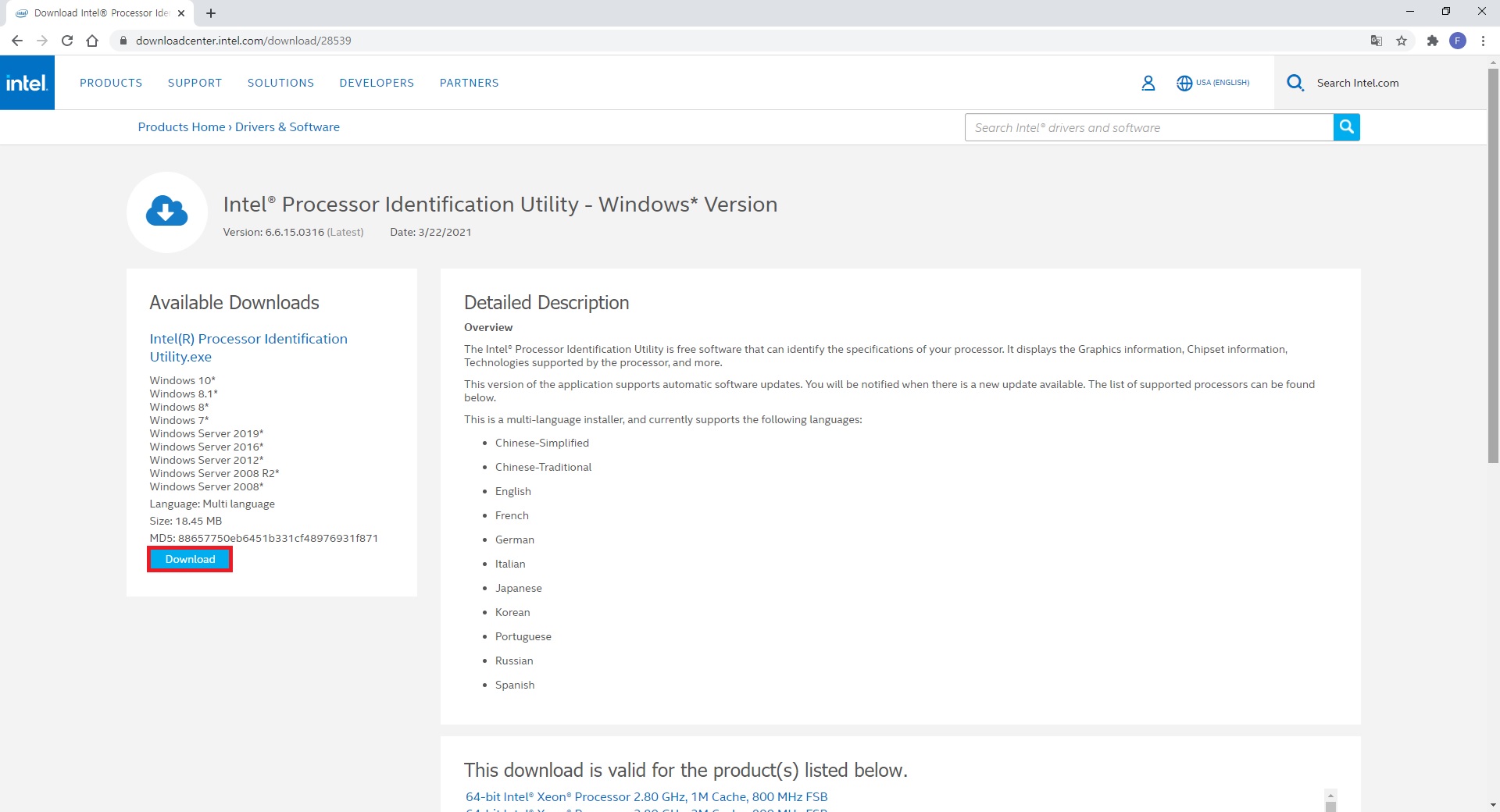
Task: Go back to previous page
Action: 17,41
